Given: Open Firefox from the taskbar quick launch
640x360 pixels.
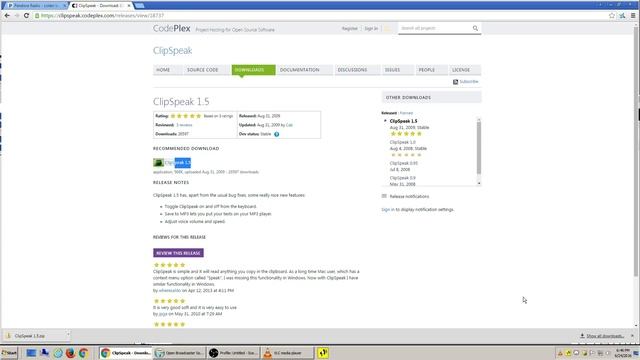Looking at the screenshot, I should click(x=70, y=353).
